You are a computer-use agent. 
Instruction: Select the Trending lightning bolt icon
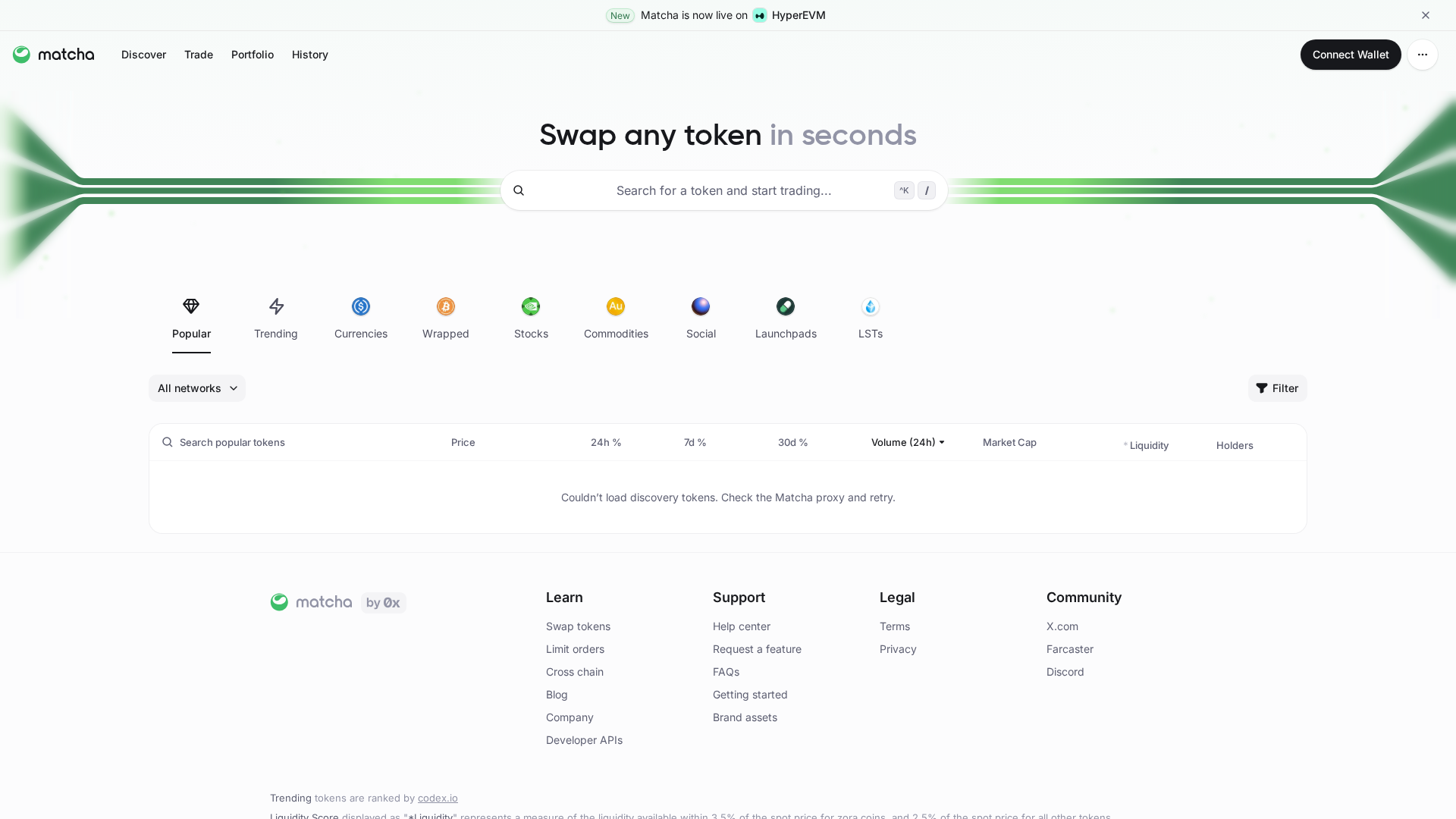(x=276, y=306)
